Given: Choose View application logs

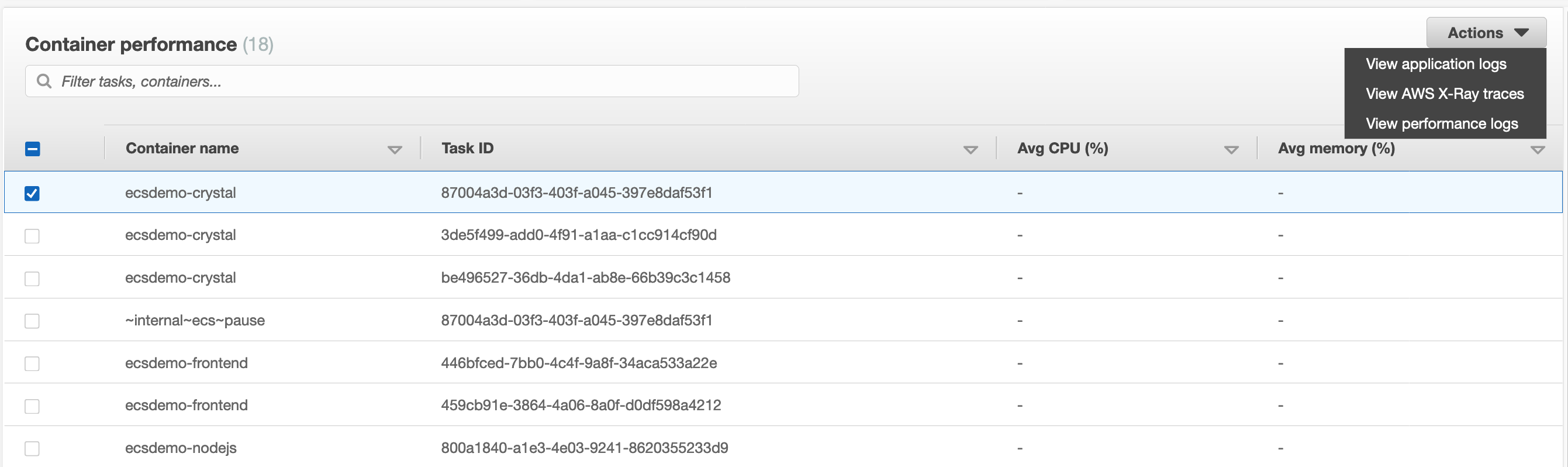Looking at the screenshot, I should coord(1435,64).
